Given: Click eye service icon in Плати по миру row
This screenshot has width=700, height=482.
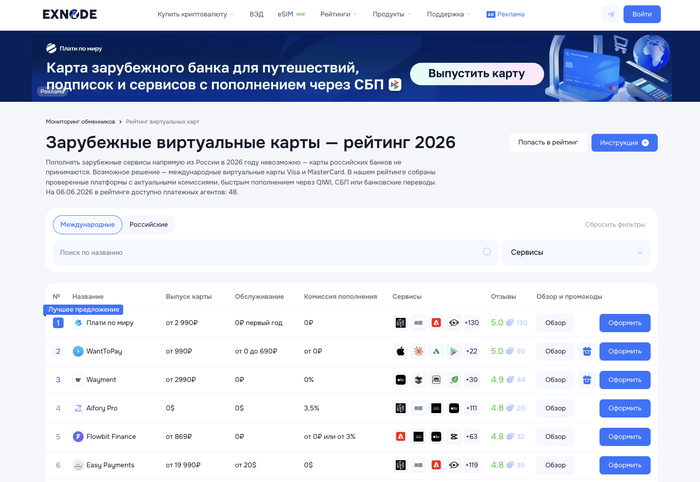Looking at the screenshot, I should [454, 323].
